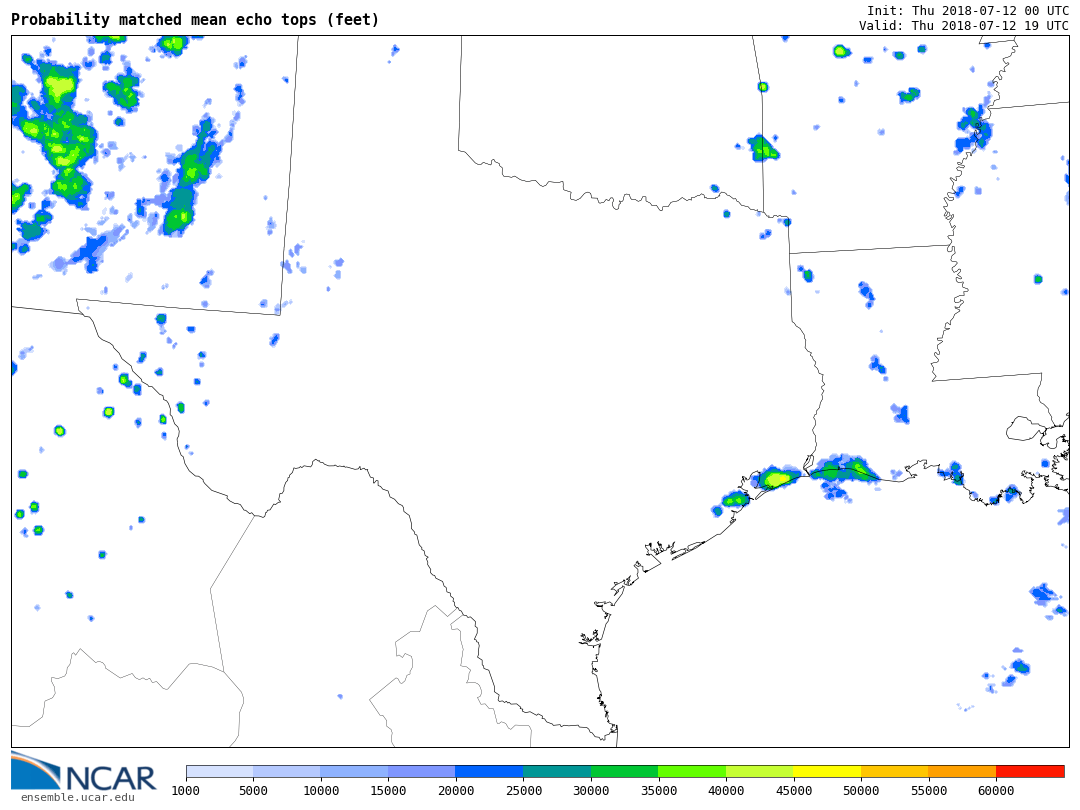Select the Valid timestamp text

pos(963,26)
